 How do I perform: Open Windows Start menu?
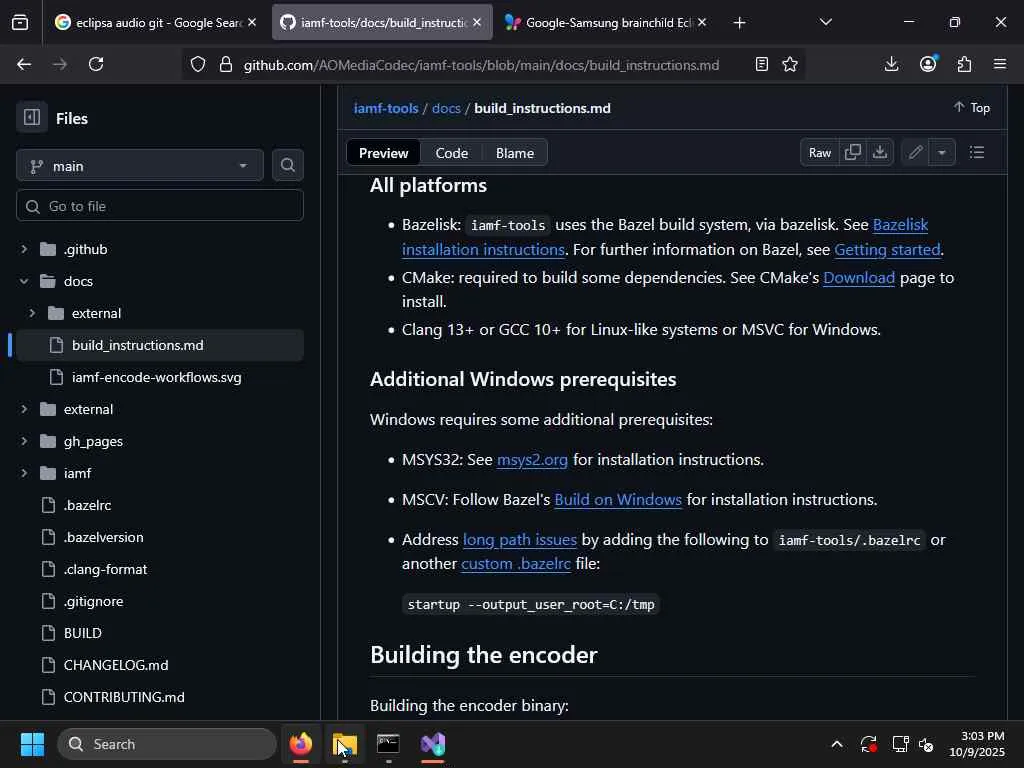point(32,744)
